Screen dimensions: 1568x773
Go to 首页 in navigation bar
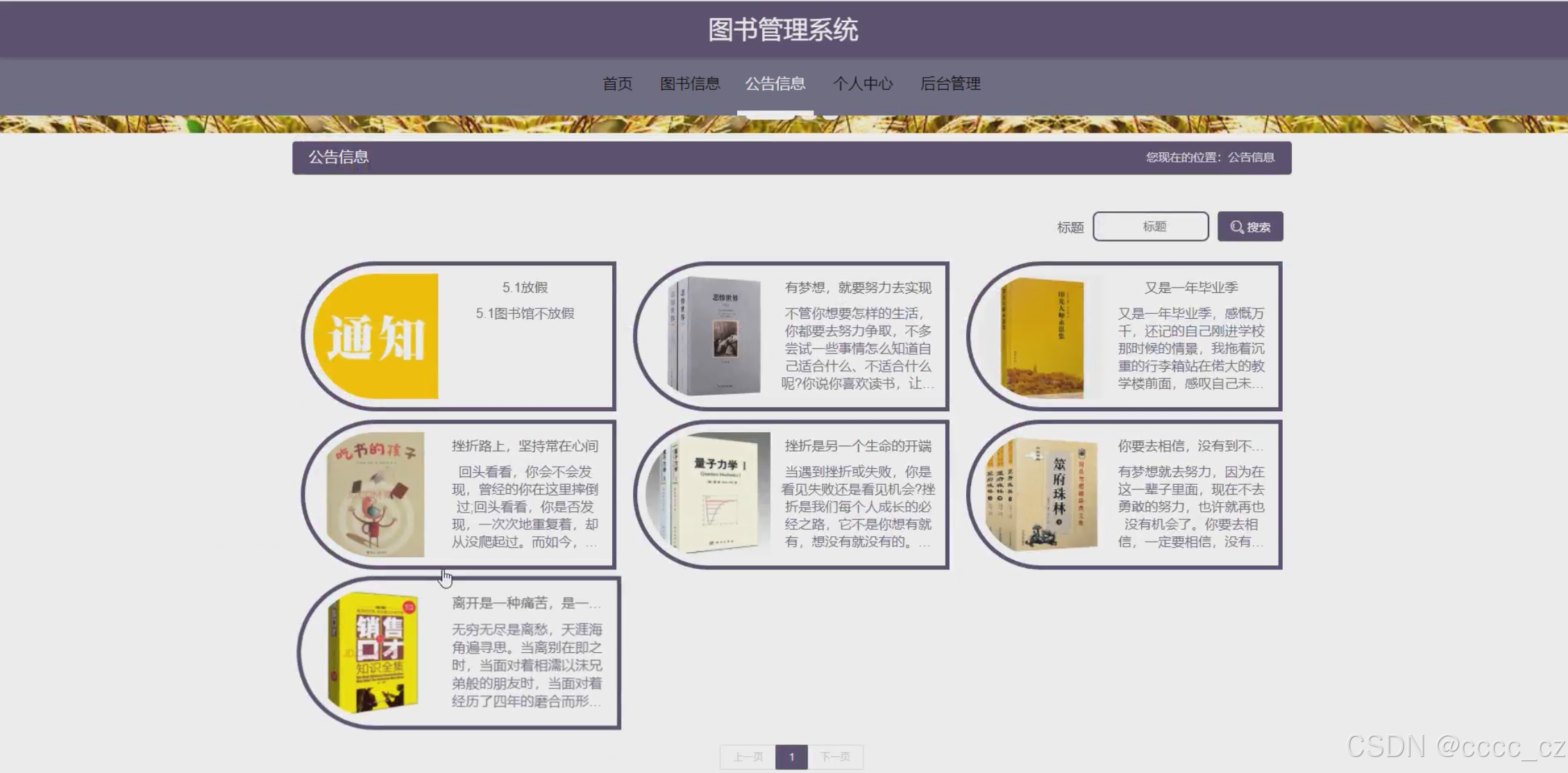[617, 84]
